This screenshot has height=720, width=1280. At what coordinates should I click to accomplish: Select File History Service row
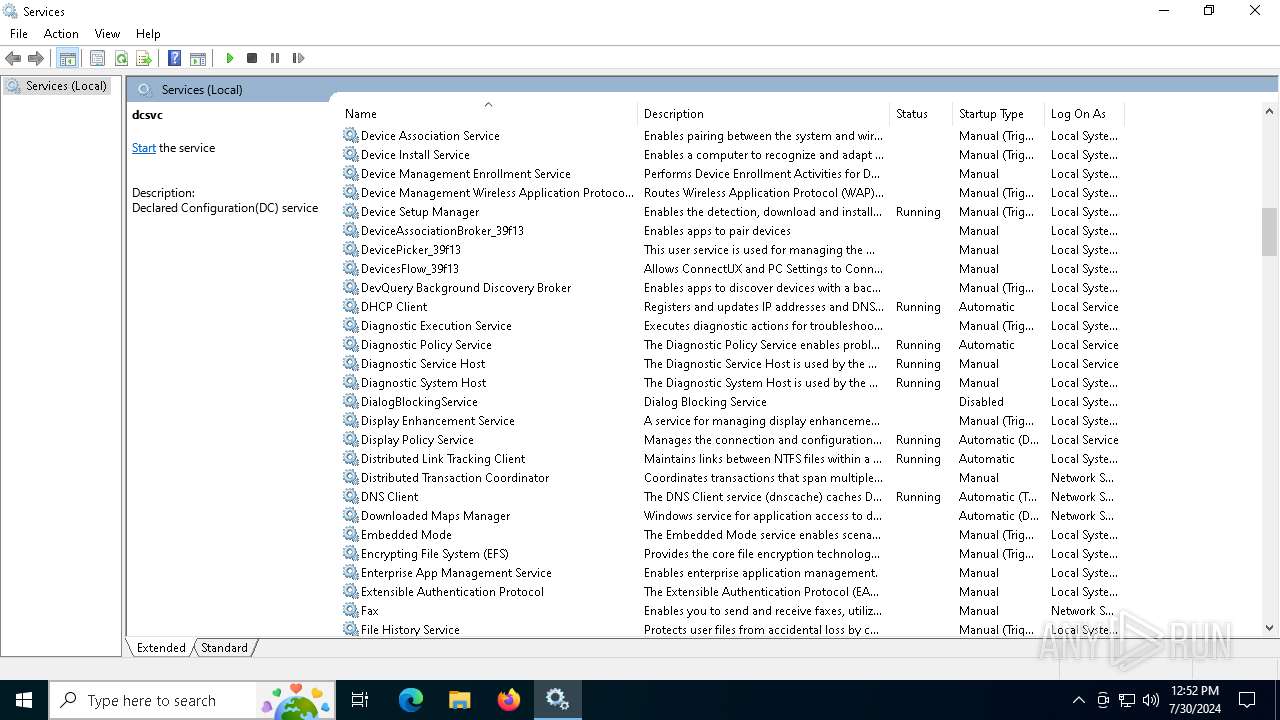[731, 630]
